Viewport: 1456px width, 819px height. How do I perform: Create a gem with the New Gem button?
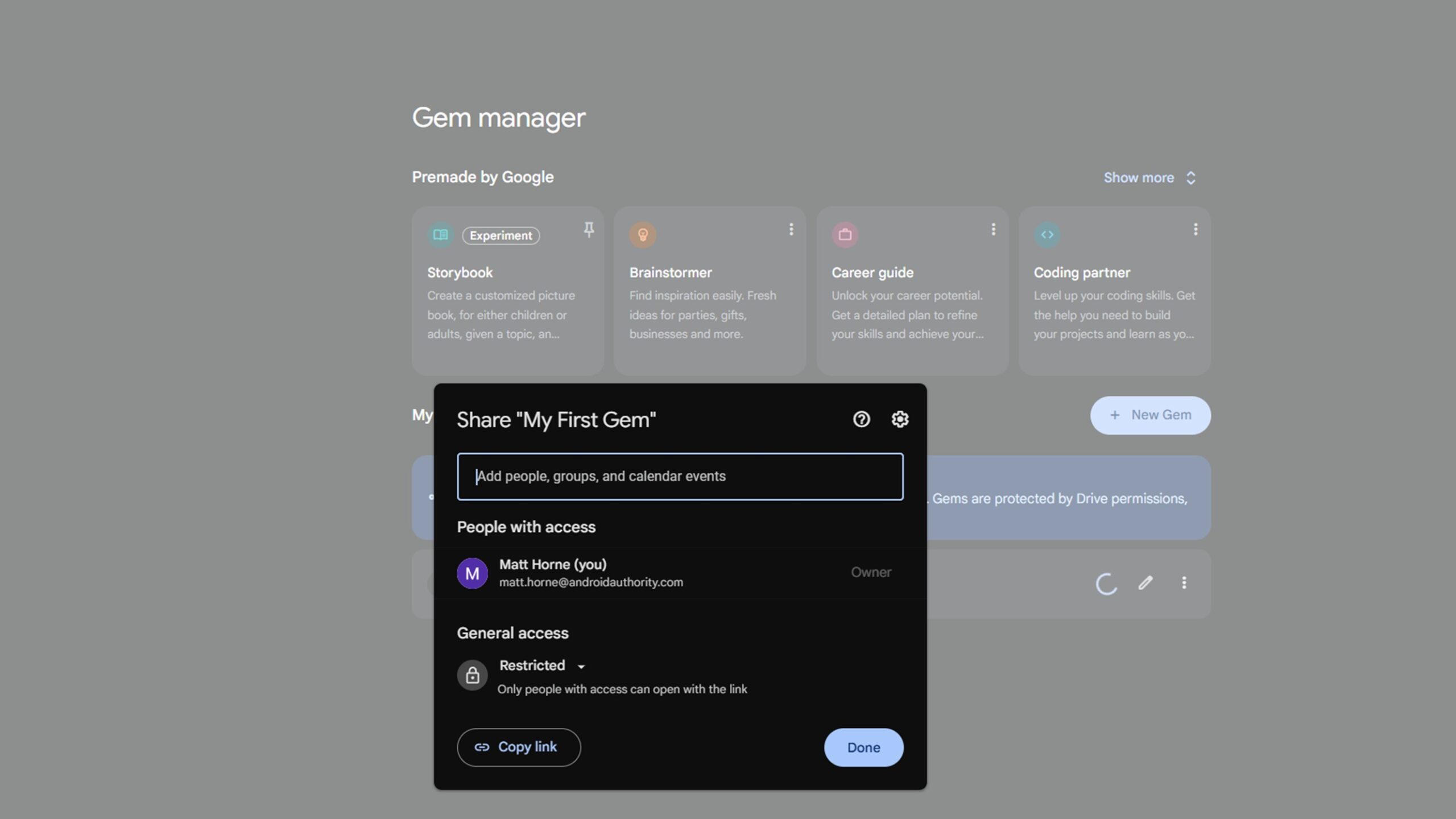(1150, 415)
